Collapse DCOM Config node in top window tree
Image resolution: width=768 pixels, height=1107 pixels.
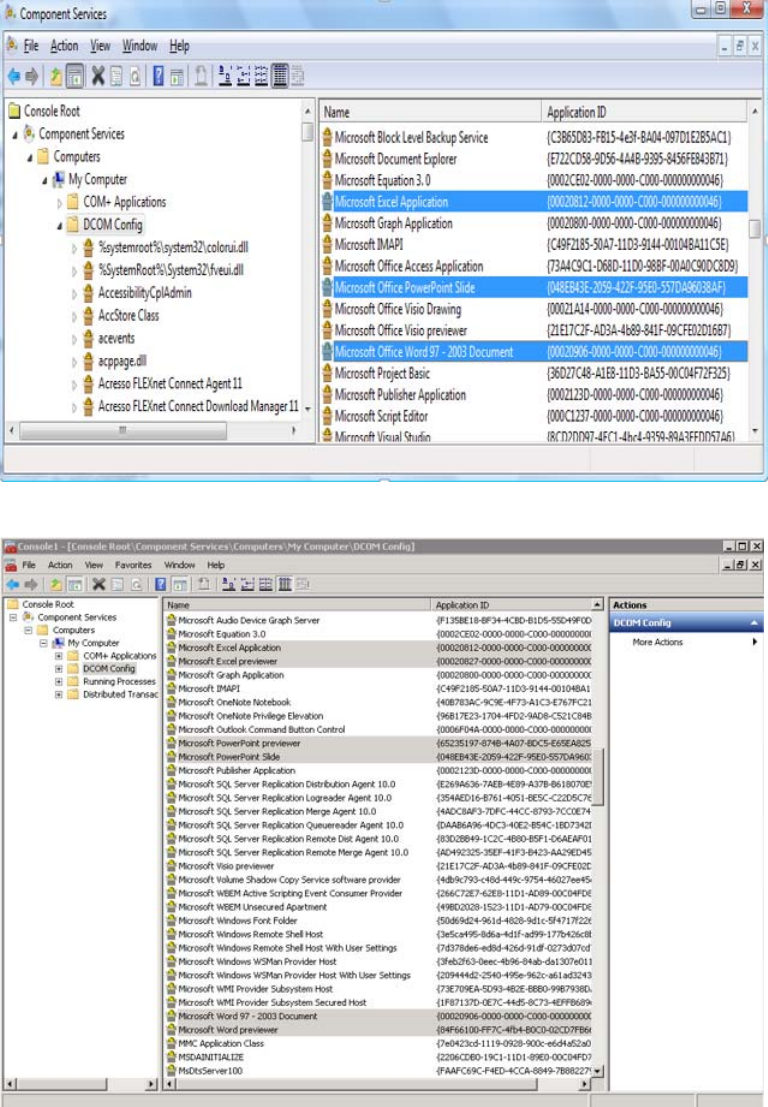point(59,226)
